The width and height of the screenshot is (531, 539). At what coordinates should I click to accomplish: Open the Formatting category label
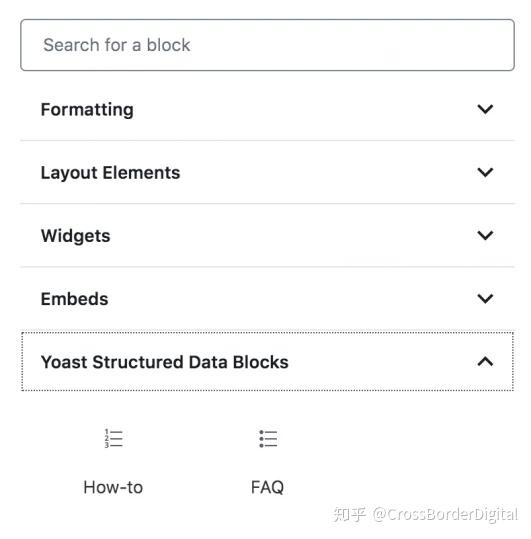(x=87, y=110)
